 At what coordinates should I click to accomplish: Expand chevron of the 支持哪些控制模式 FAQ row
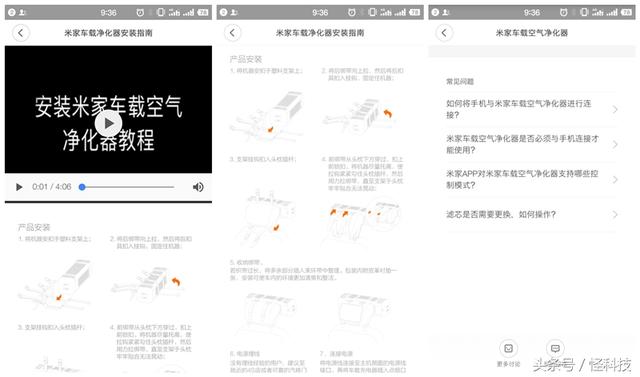pos(615,180)
